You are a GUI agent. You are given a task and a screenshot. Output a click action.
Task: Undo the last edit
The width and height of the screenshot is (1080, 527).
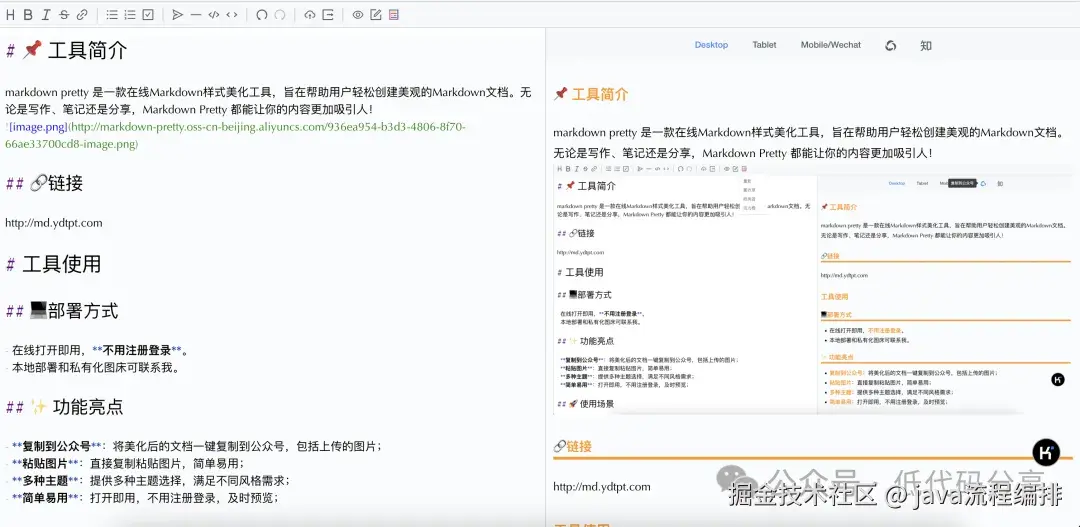(262, 14)
